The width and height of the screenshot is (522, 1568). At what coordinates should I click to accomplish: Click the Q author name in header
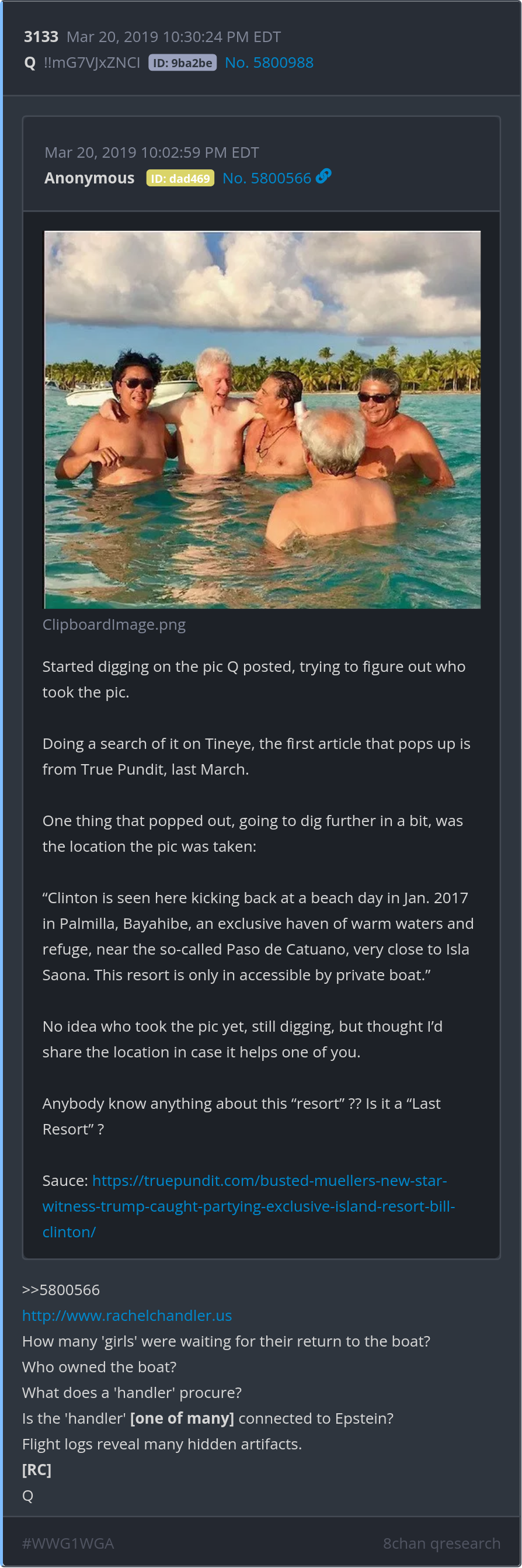coord(29,63)
